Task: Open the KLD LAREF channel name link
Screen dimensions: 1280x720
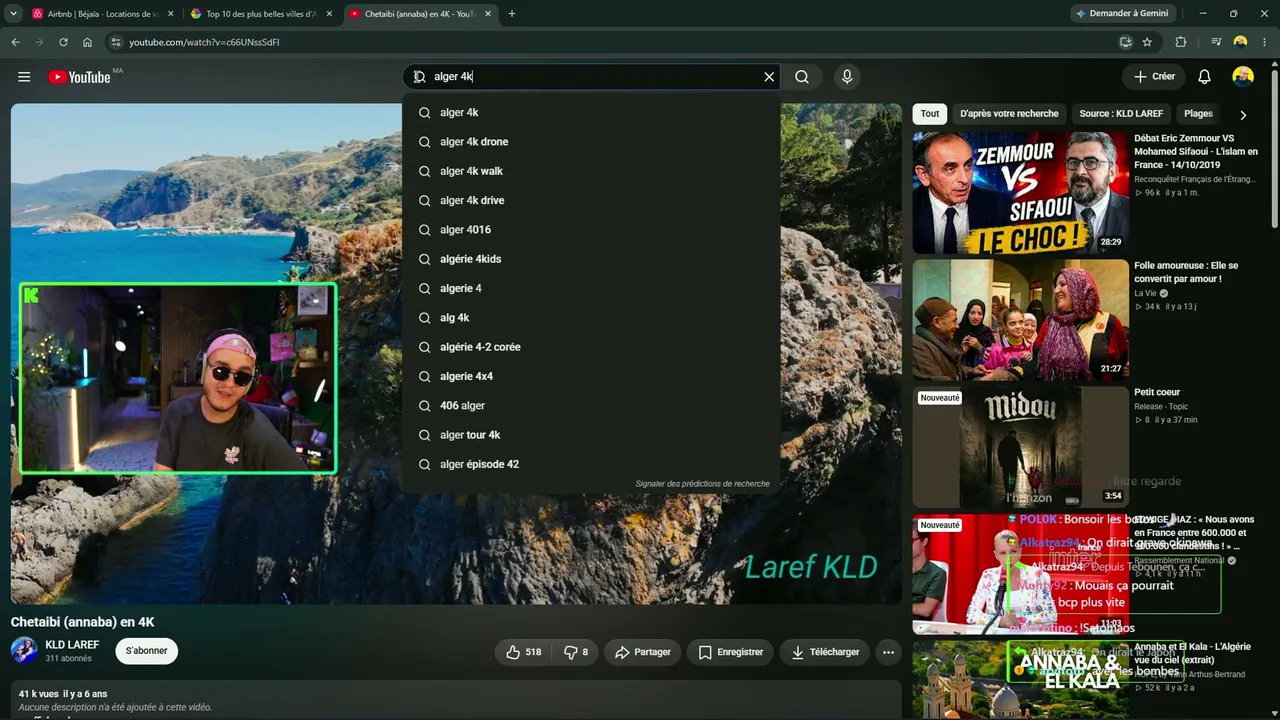Action: (72, 645)
